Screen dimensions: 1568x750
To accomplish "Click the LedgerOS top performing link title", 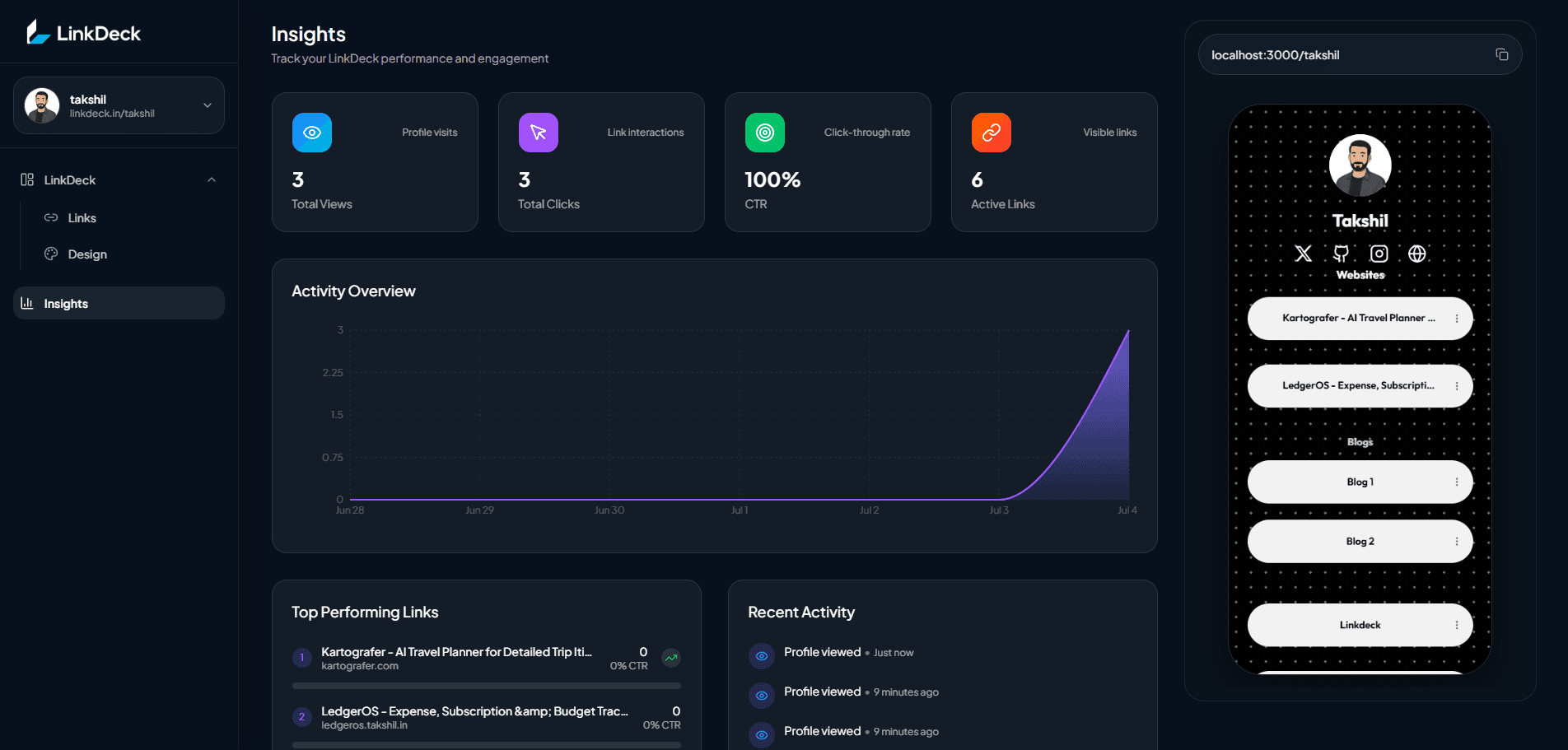I will tap(474, 711).
